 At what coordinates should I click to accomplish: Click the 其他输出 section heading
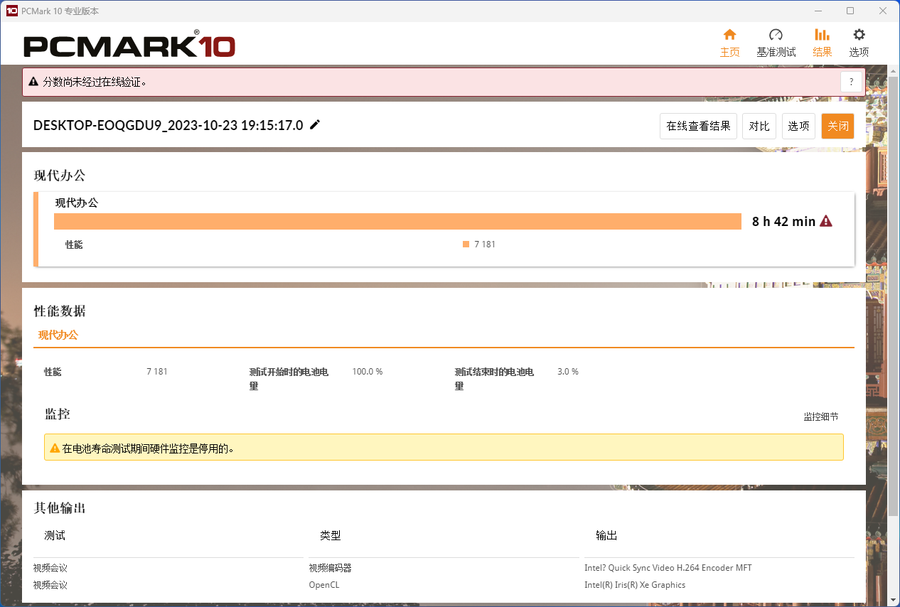click(60, 508)
